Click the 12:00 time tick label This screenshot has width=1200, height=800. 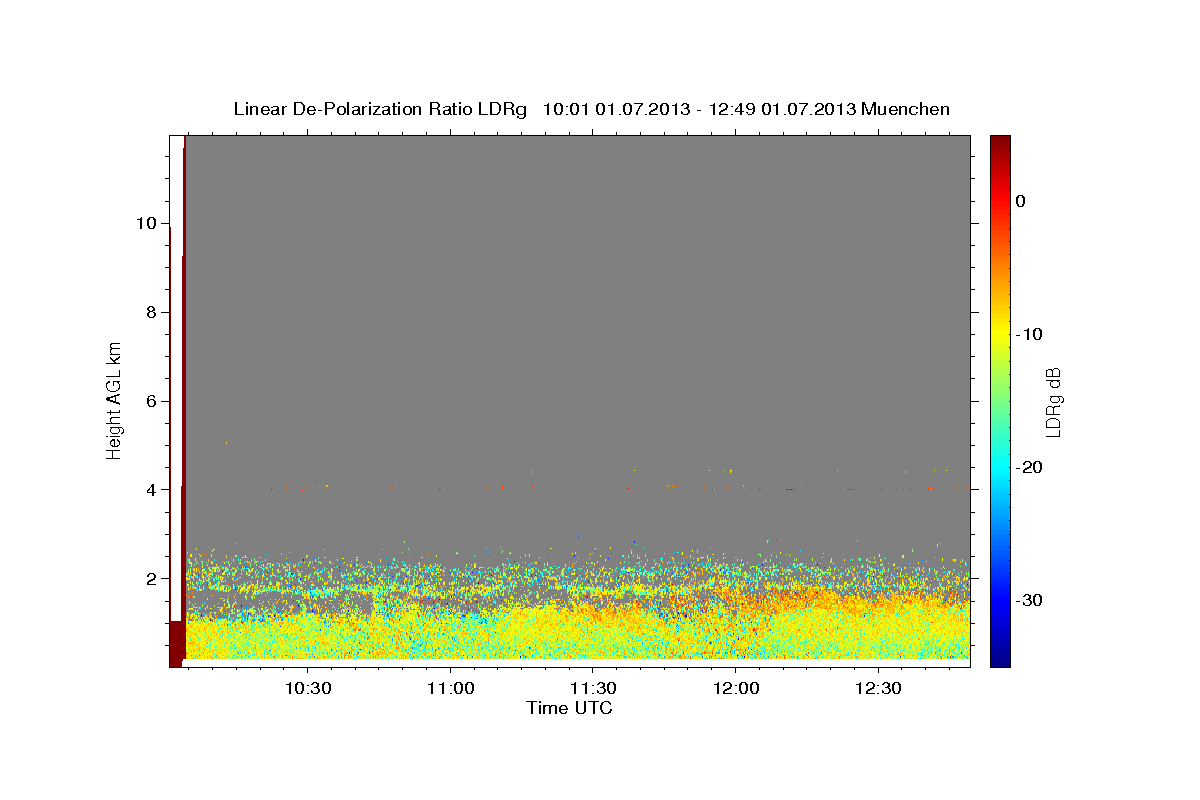point(736,689)
